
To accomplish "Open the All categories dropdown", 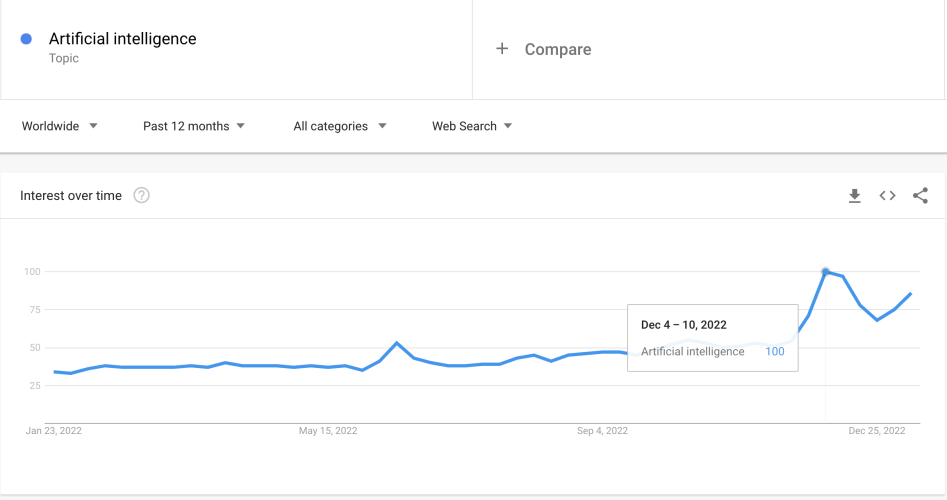I will pyautogui.click(x=340, y=126).
